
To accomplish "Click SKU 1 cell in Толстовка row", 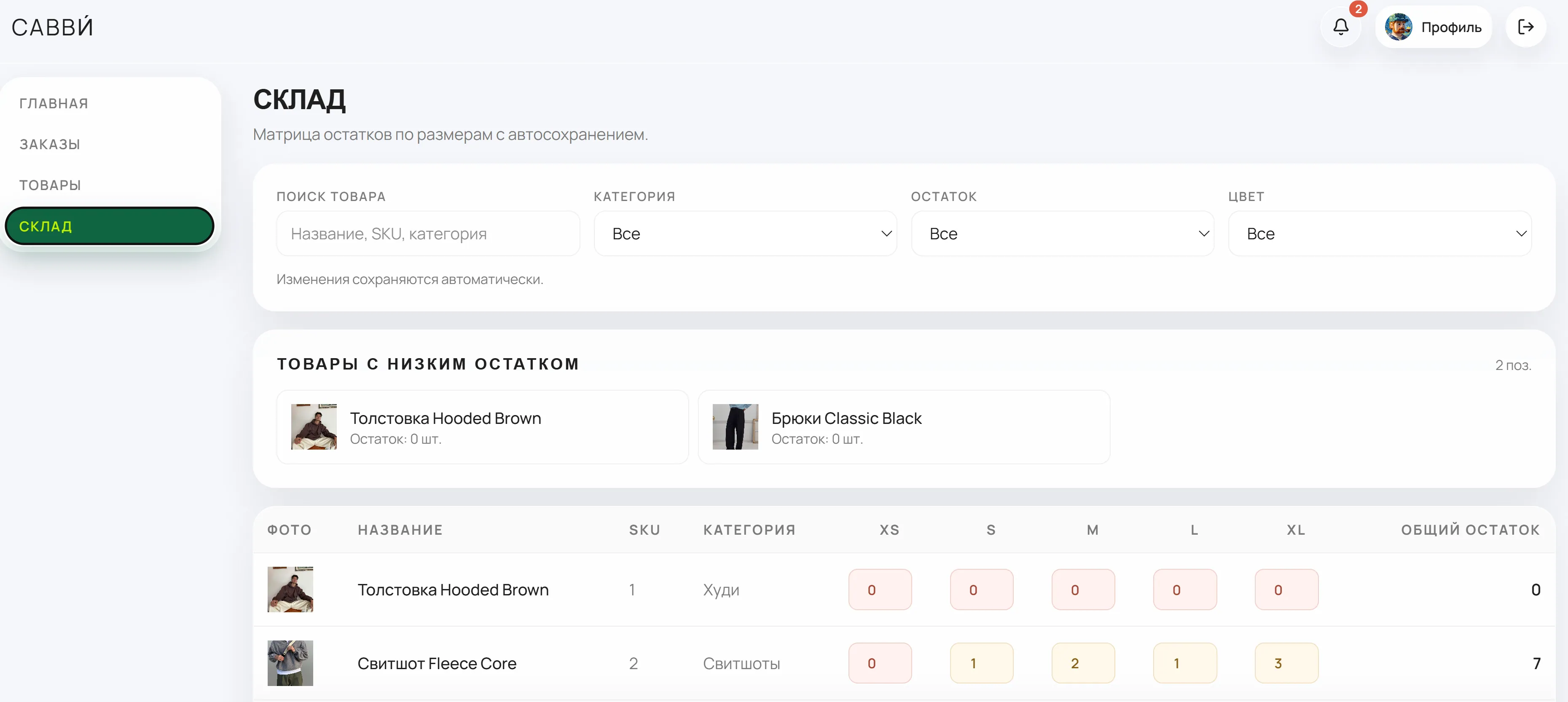I will click(632, 590).
